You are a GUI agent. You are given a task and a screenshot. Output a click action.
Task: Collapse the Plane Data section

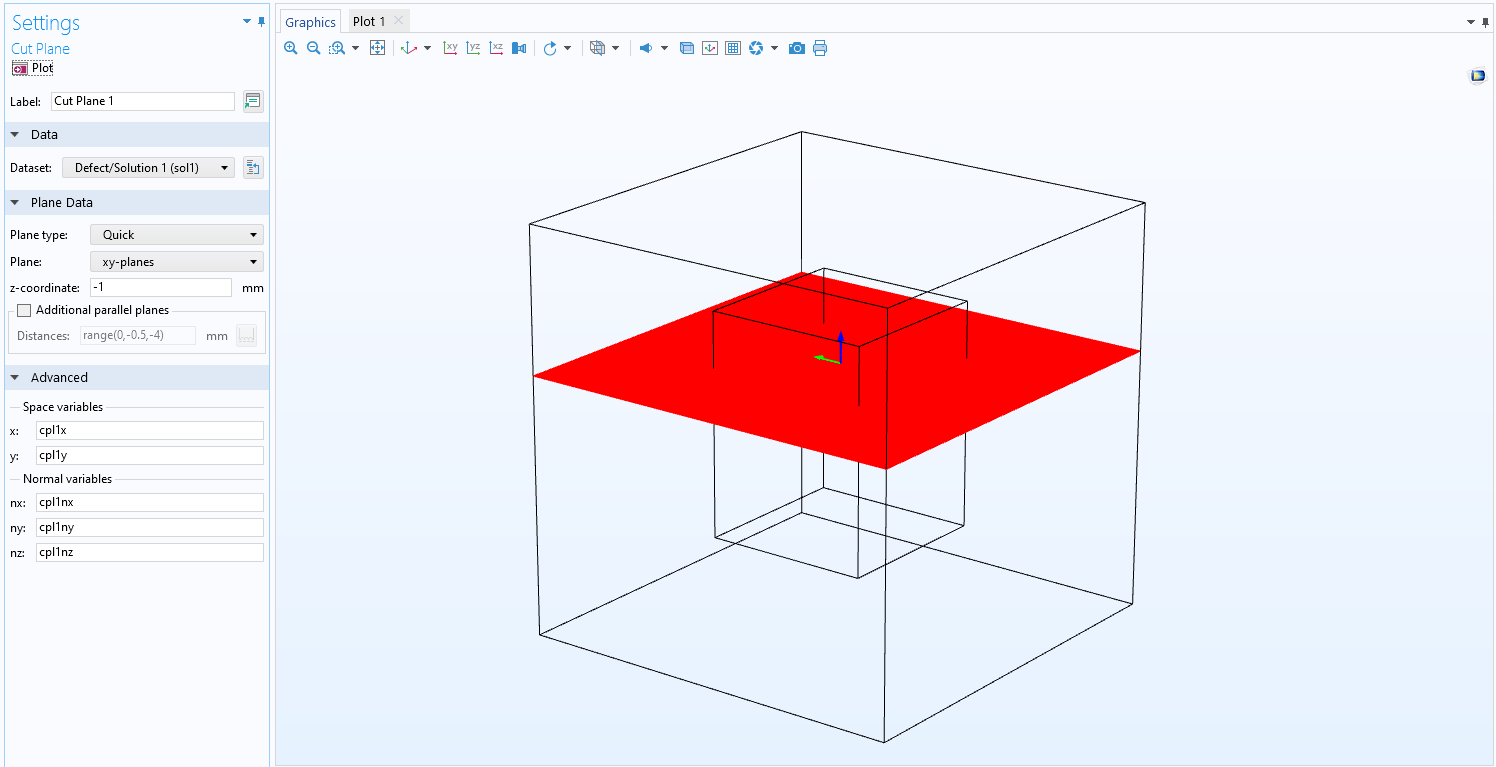coord(15,203)
